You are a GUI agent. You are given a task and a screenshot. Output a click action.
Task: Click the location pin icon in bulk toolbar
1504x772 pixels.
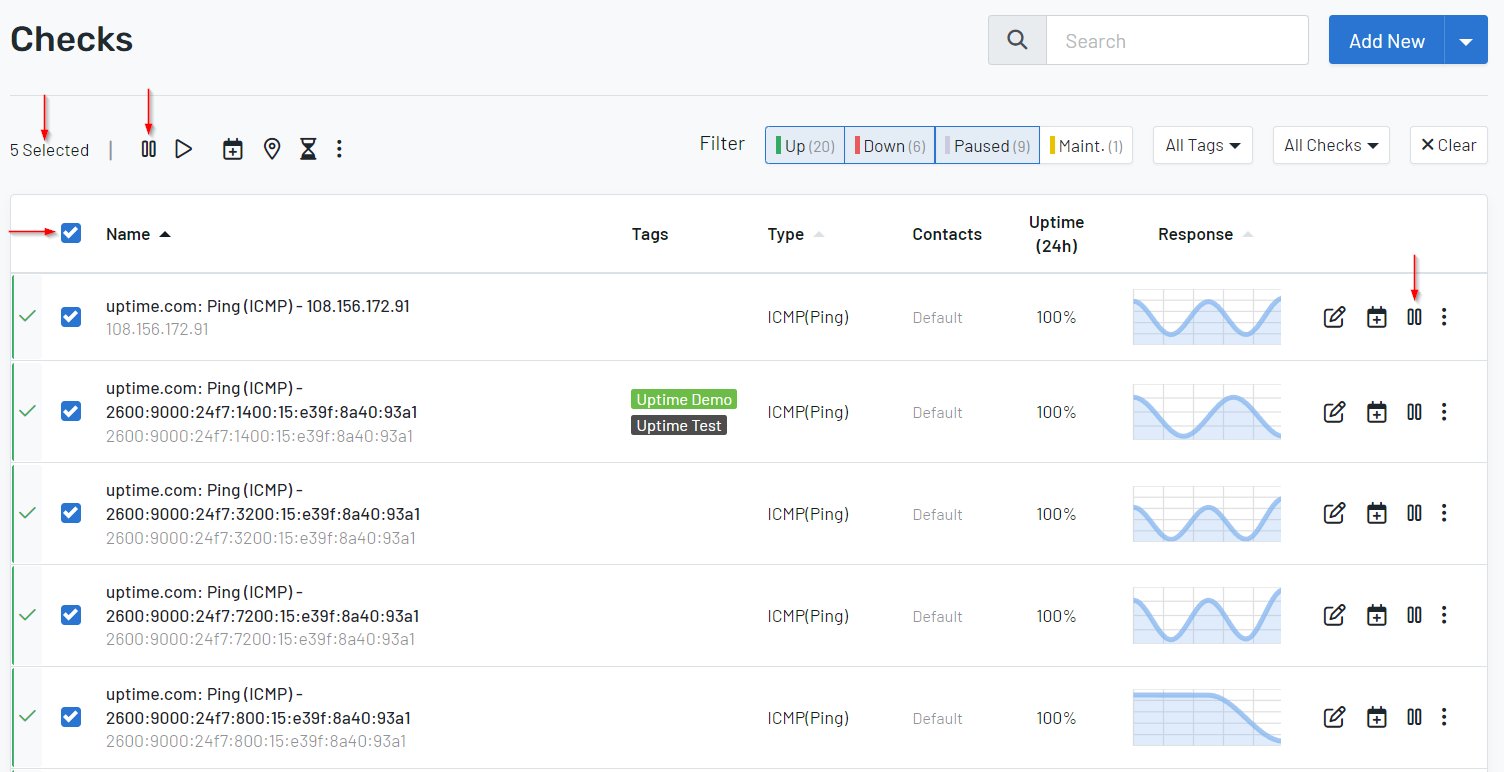coord(271,148)
